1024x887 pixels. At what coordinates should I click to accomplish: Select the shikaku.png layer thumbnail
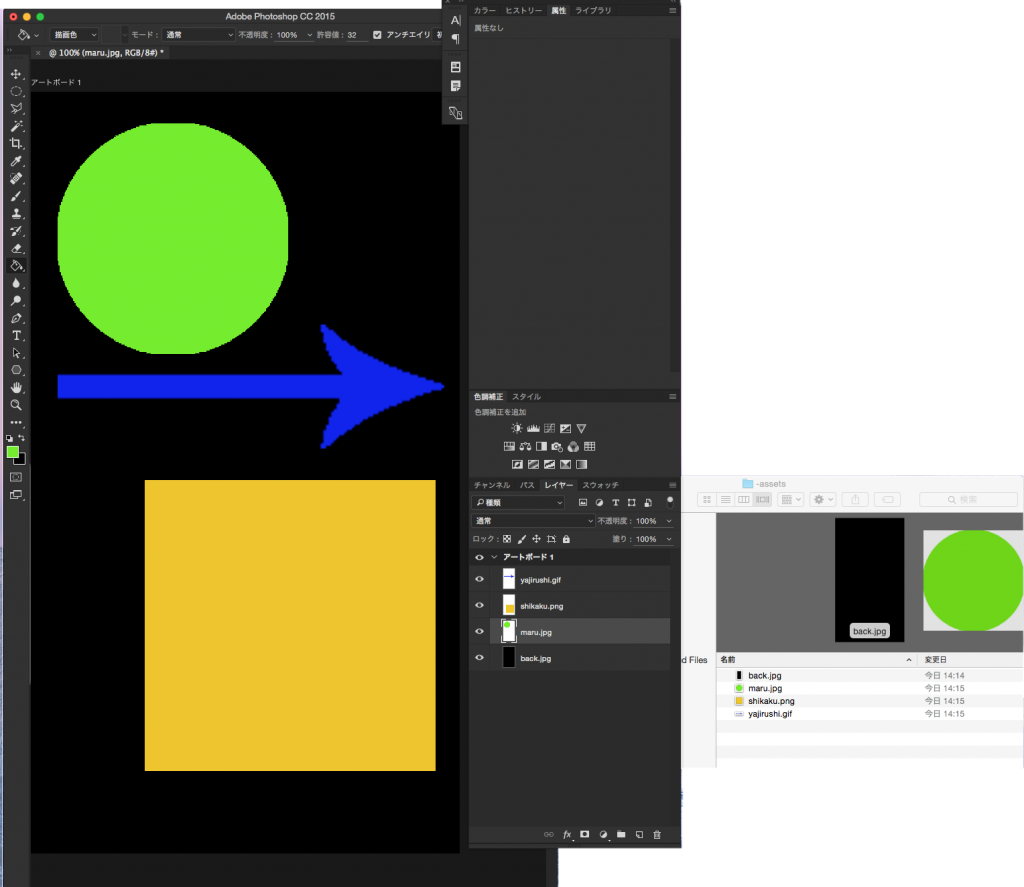[509, 605]
